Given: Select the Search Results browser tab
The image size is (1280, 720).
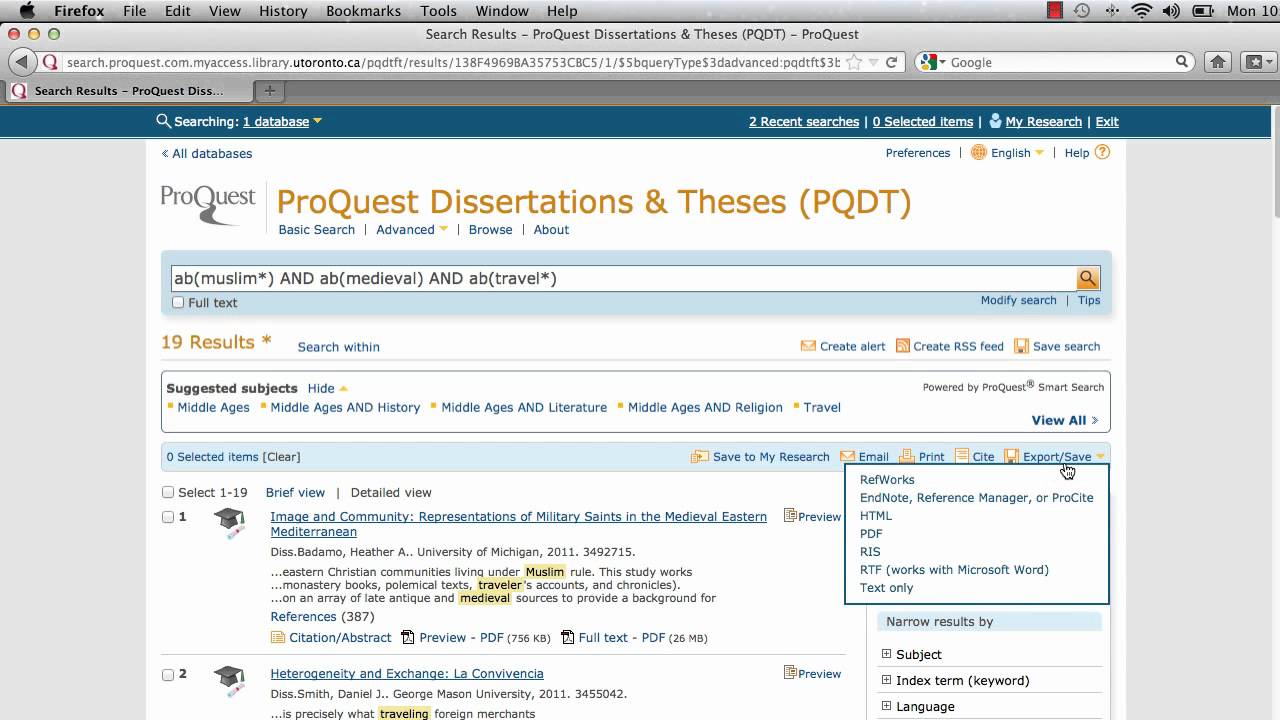Looking at the screenshot, I should (128, 90).
